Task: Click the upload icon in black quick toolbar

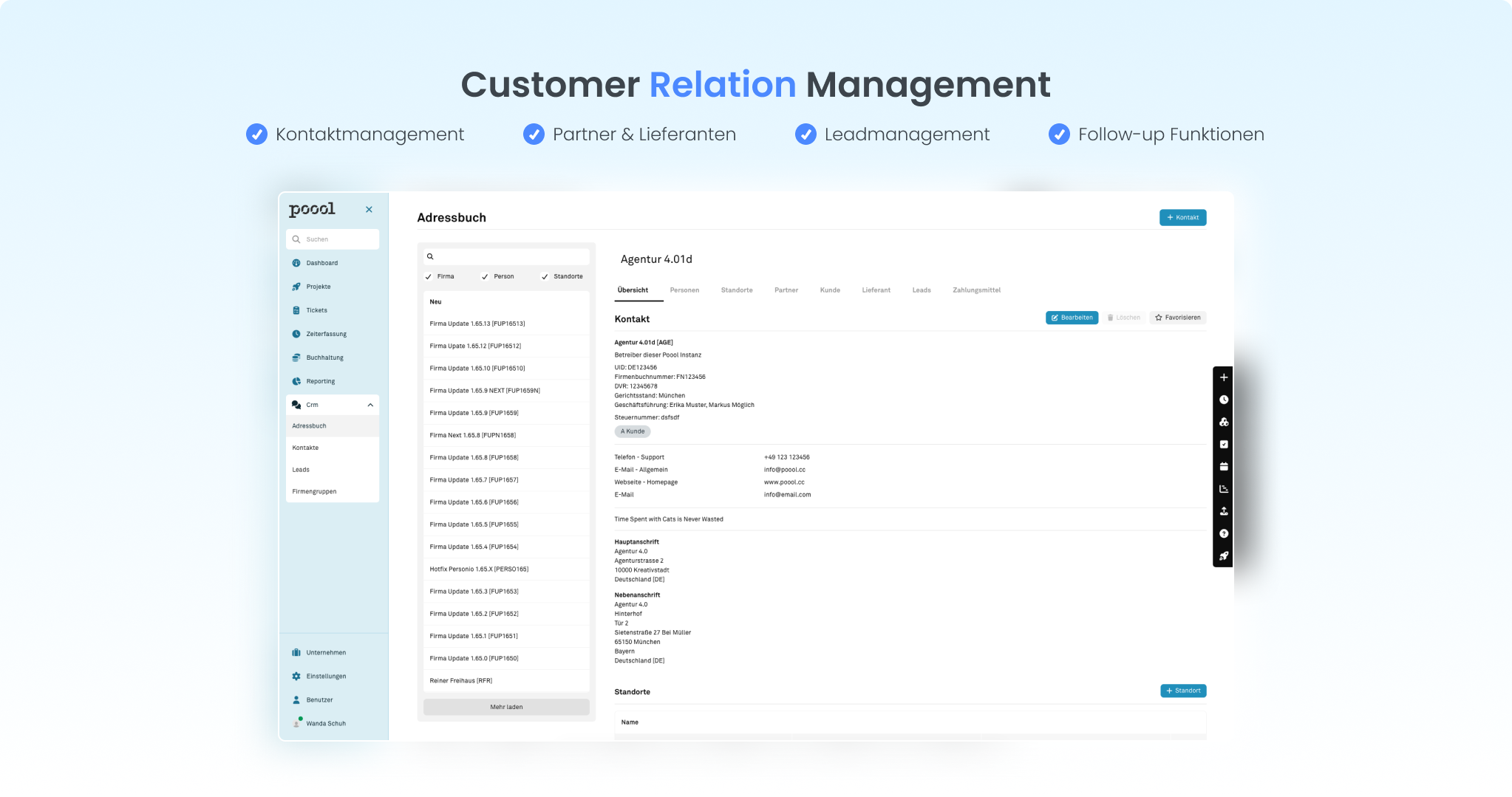Action: [1224, 511]
